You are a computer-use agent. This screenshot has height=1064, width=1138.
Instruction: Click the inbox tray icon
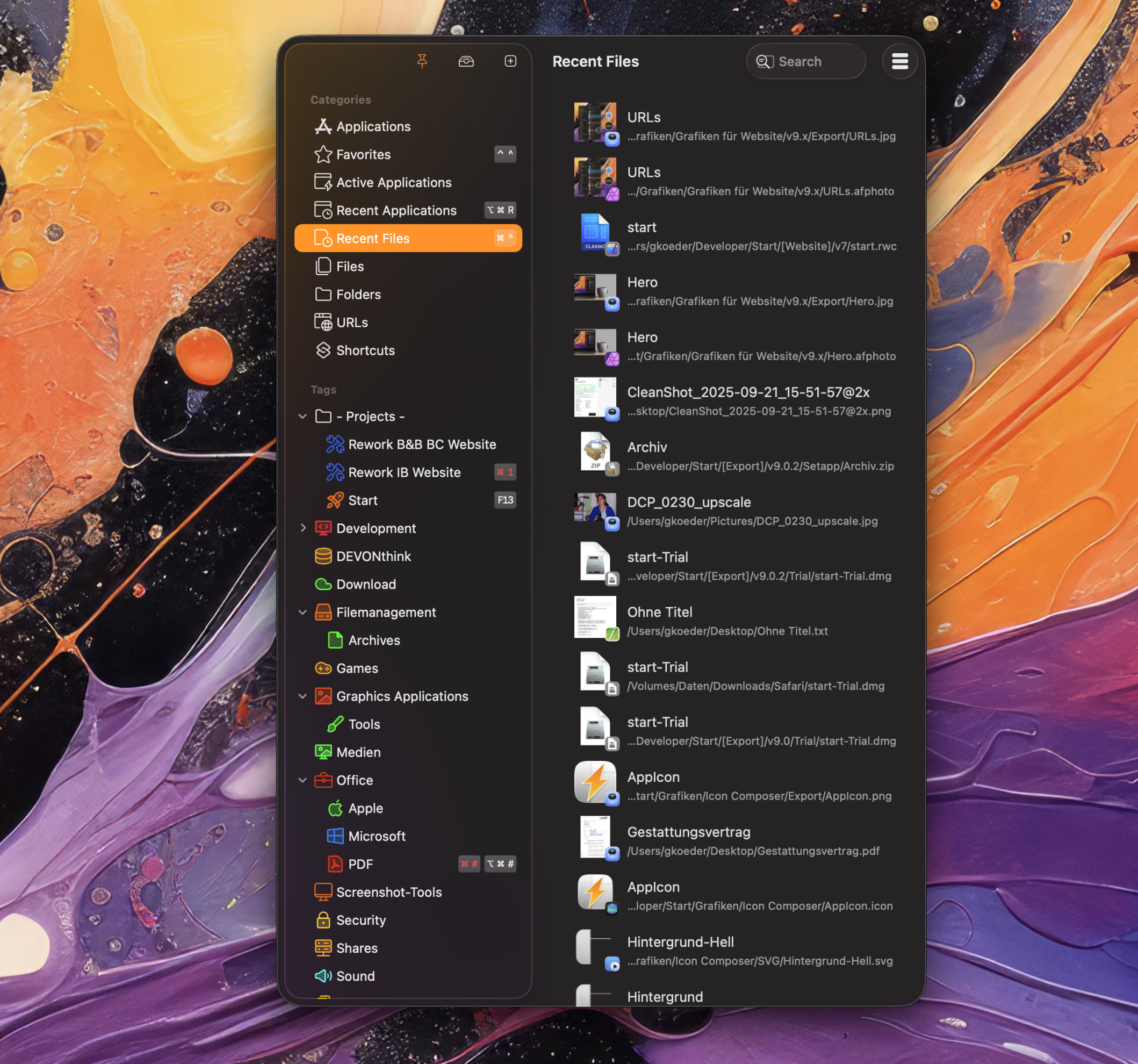pos(466,61)
